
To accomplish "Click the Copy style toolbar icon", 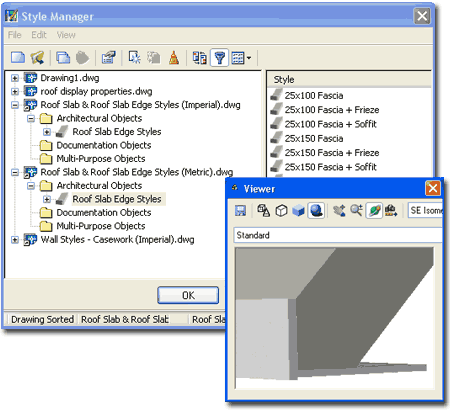I will 63,58.
